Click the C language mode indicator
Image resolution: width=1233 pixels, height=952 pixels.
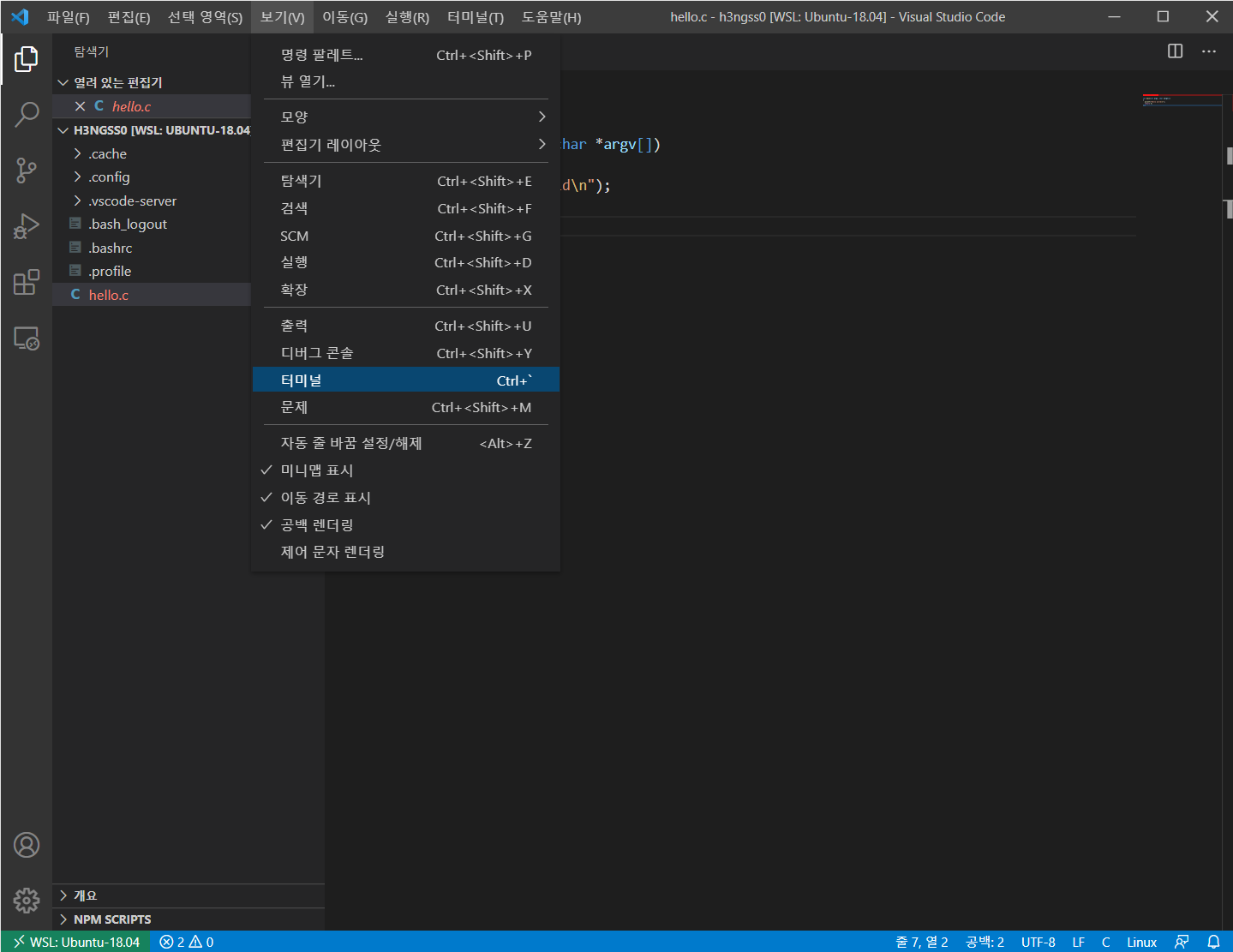[x=1105, y=942]
